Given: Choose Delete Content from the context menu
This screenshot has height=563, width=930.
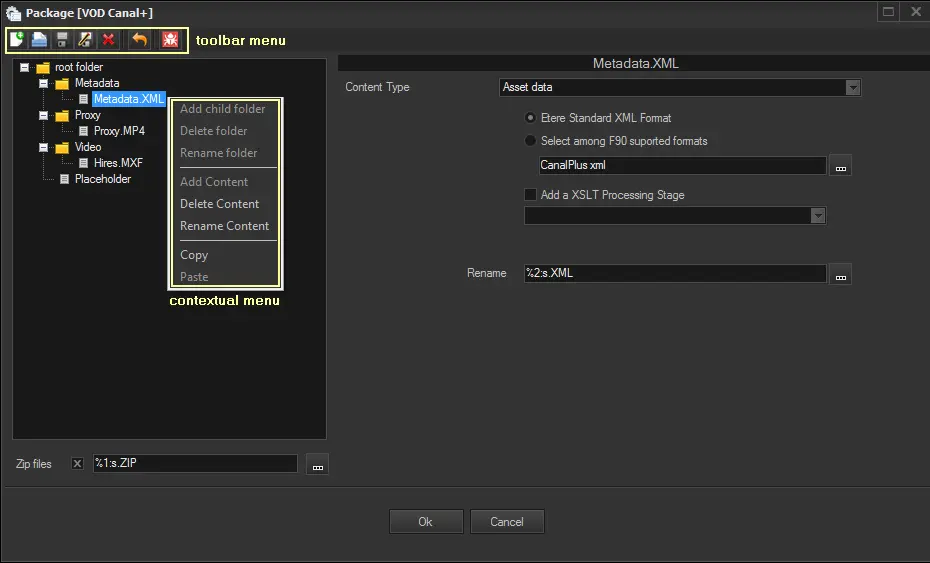Looking at the screenshot, I should tap(219, 204).
